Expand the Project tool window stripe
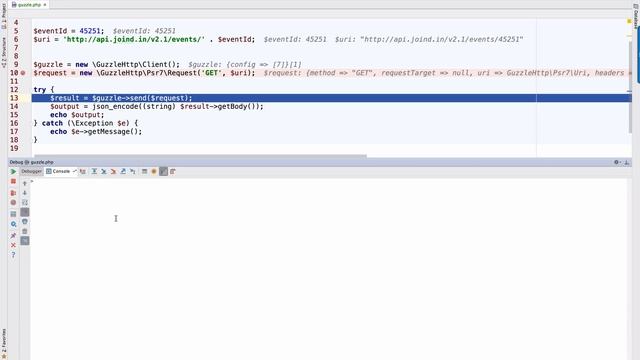The image size is (640, 360). click(x=3, y=16)
